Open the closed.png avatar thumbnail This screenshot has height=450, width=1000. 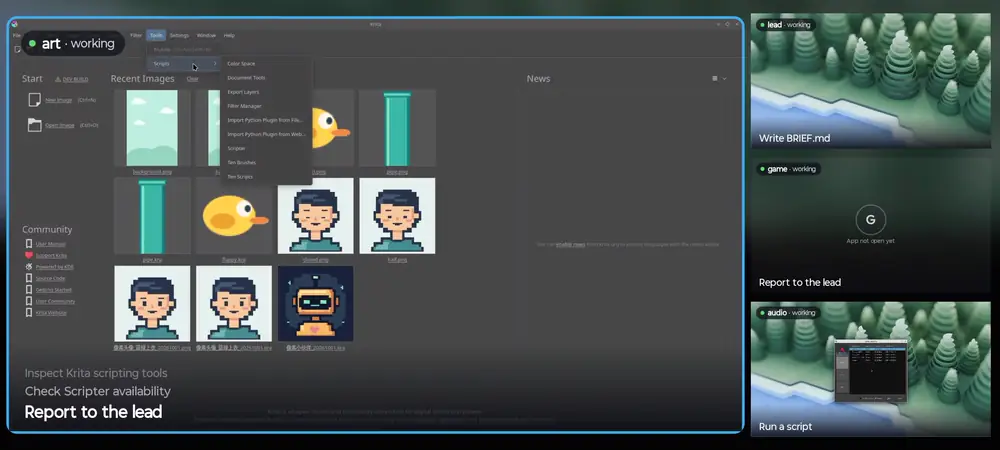click(x=316, y=216)
